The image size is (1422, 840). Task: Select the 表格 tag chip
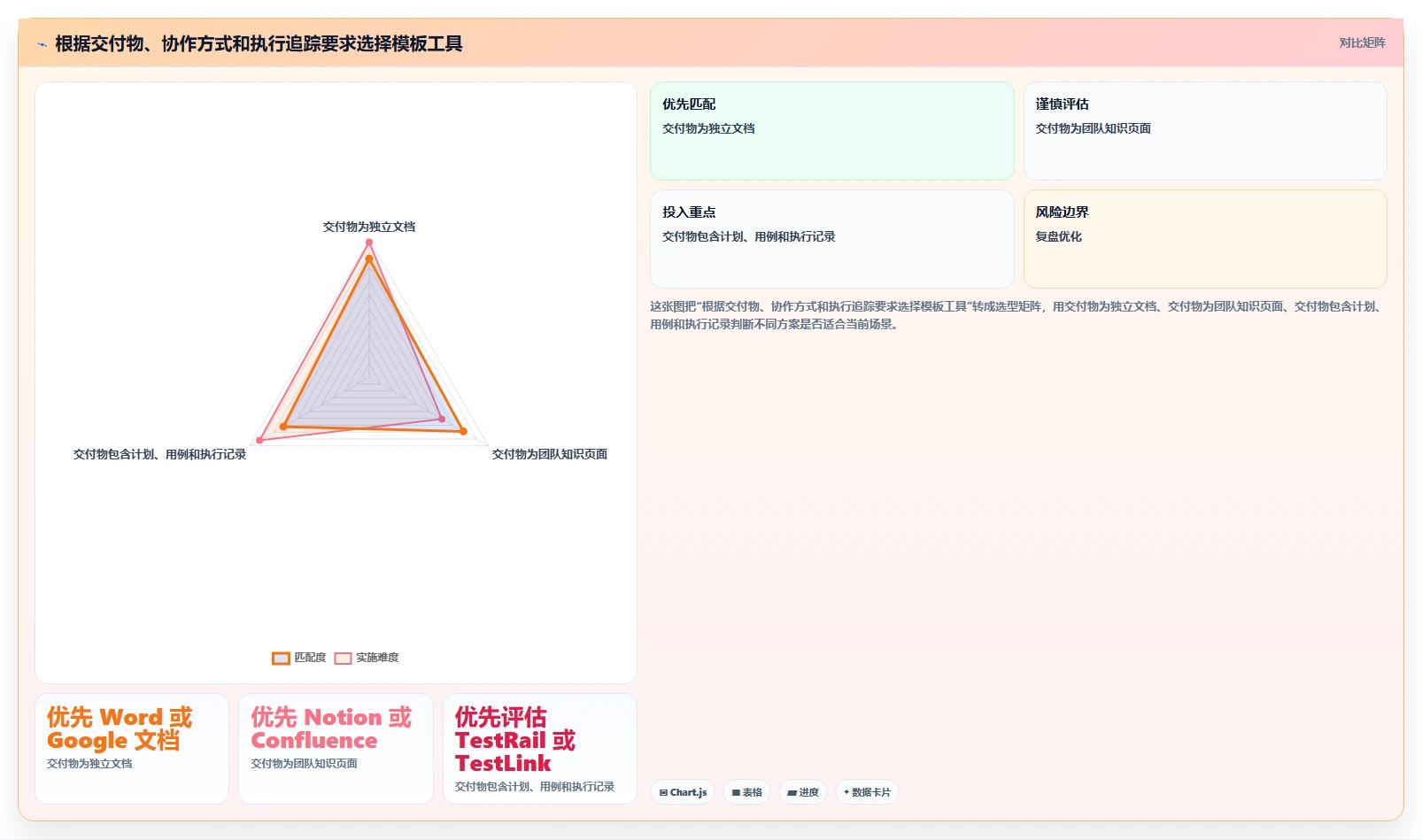747,792
